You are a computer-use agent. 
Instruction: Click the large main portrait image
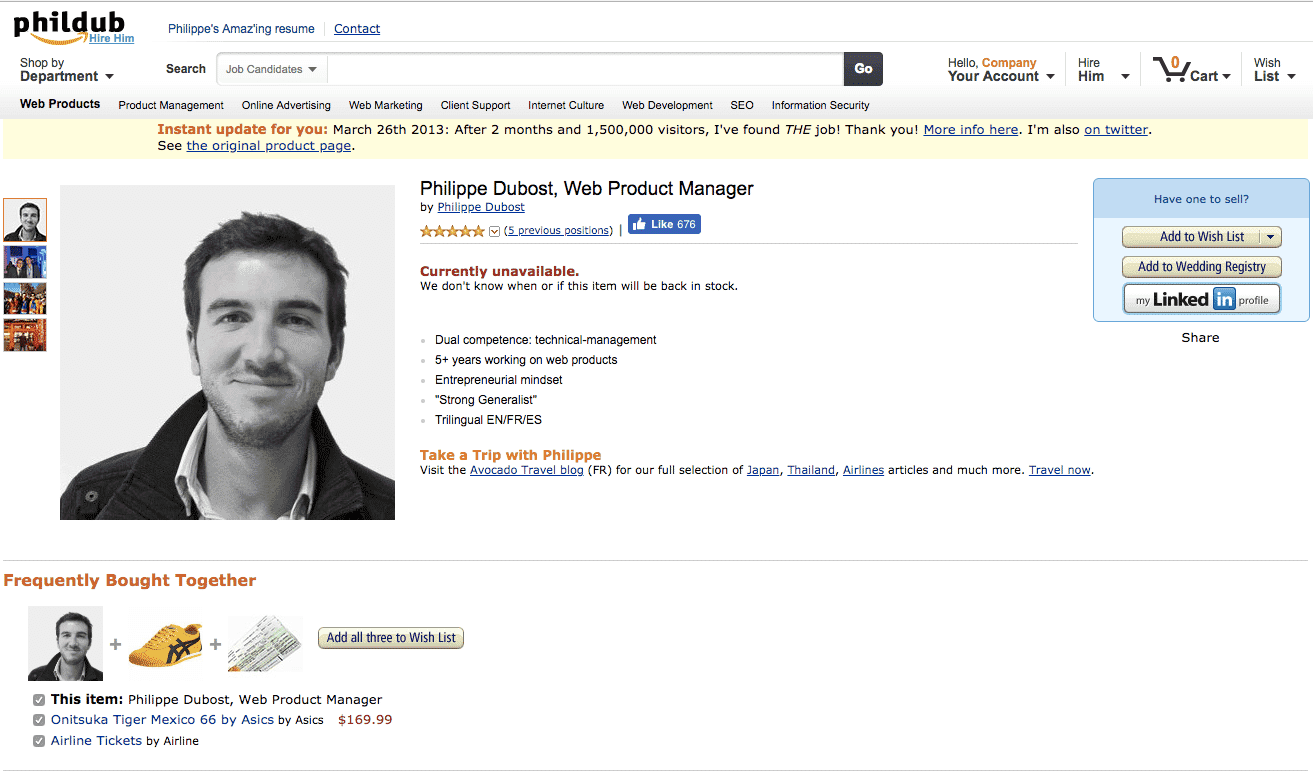point(227,352)
